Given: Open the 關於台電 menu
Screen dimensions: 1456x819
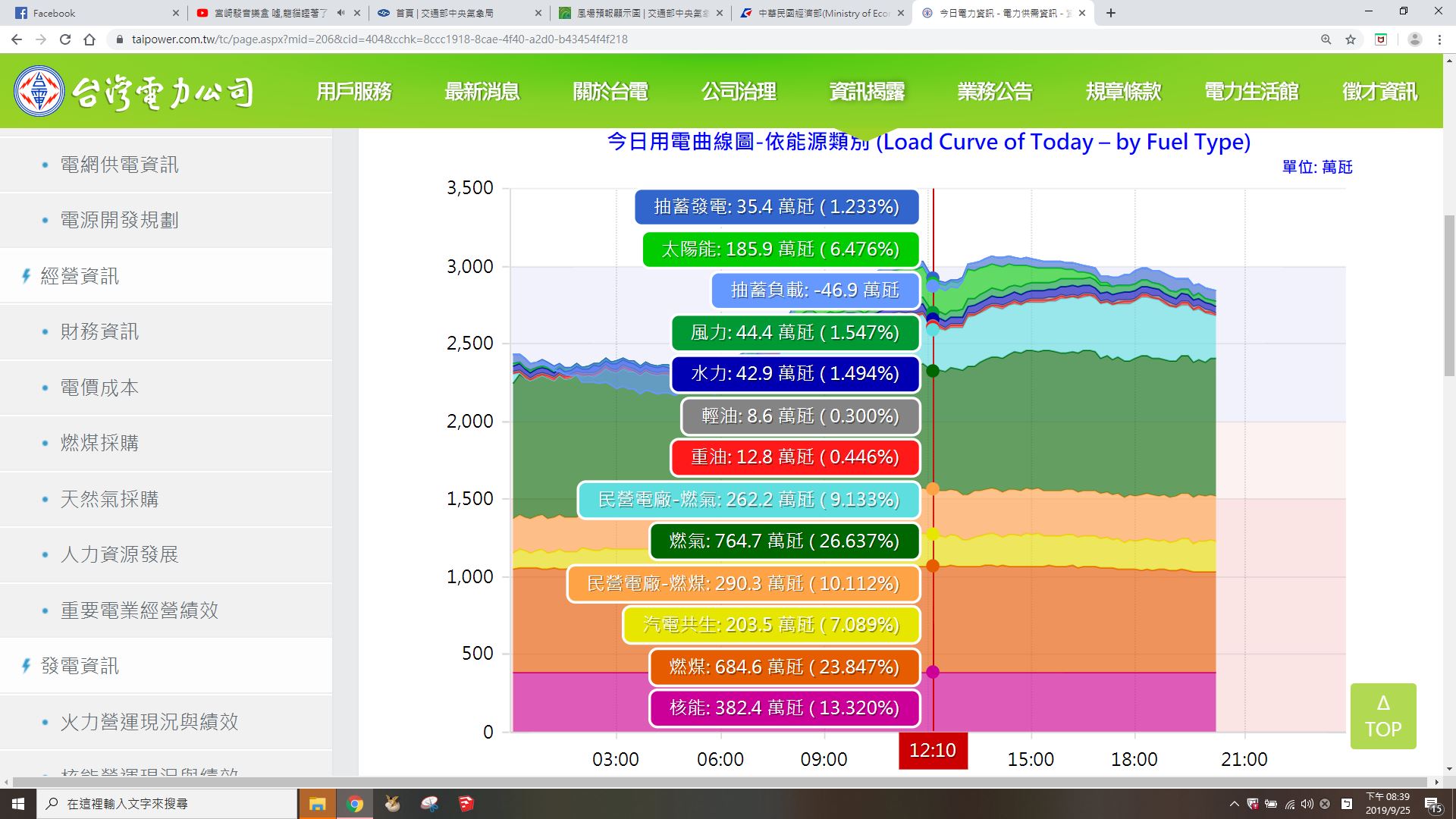Looking at the screenshot, I should pos(610,92).
